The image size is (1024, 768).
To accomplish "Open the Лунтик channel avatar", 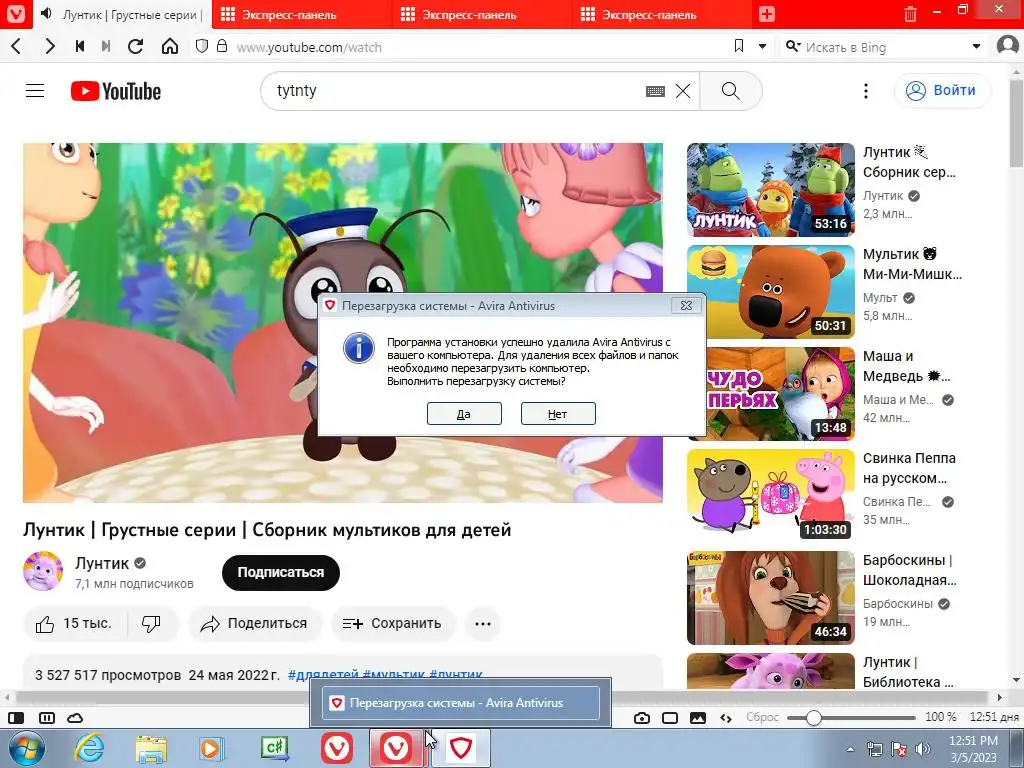I will [x=43, y=570].
